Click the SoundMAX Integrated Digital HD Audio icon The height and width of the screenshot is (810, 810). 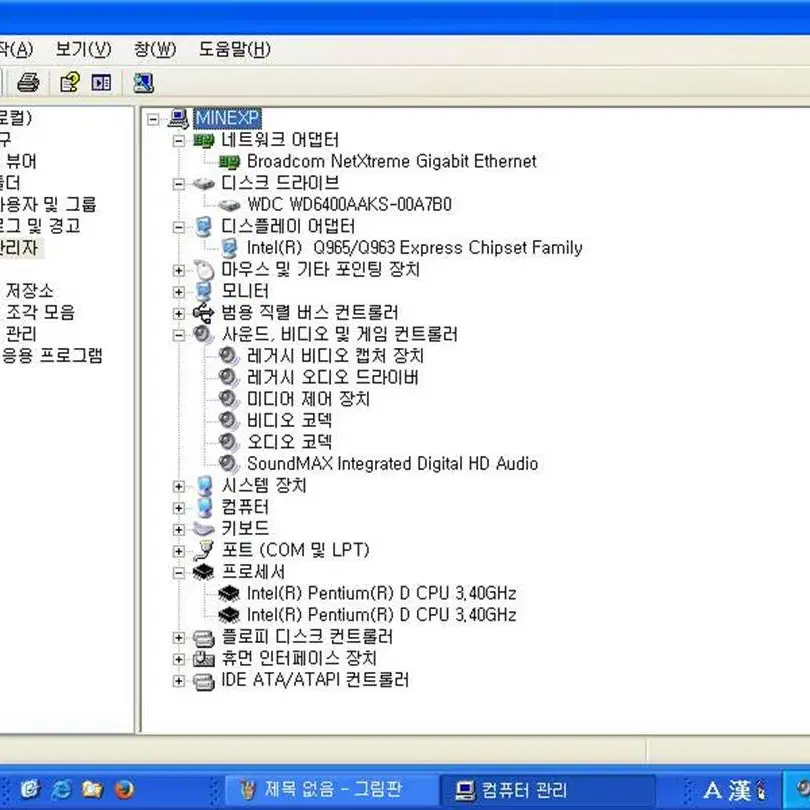(x=229, y=463)
